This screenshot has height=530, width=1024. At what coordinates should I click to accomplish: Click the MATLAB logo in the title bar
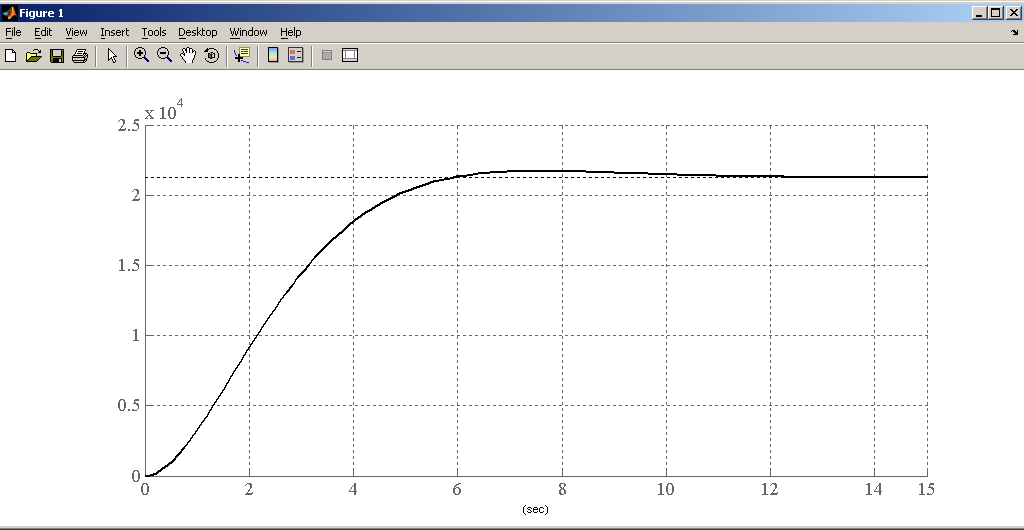pyautogui.click(x=9, y=13)
